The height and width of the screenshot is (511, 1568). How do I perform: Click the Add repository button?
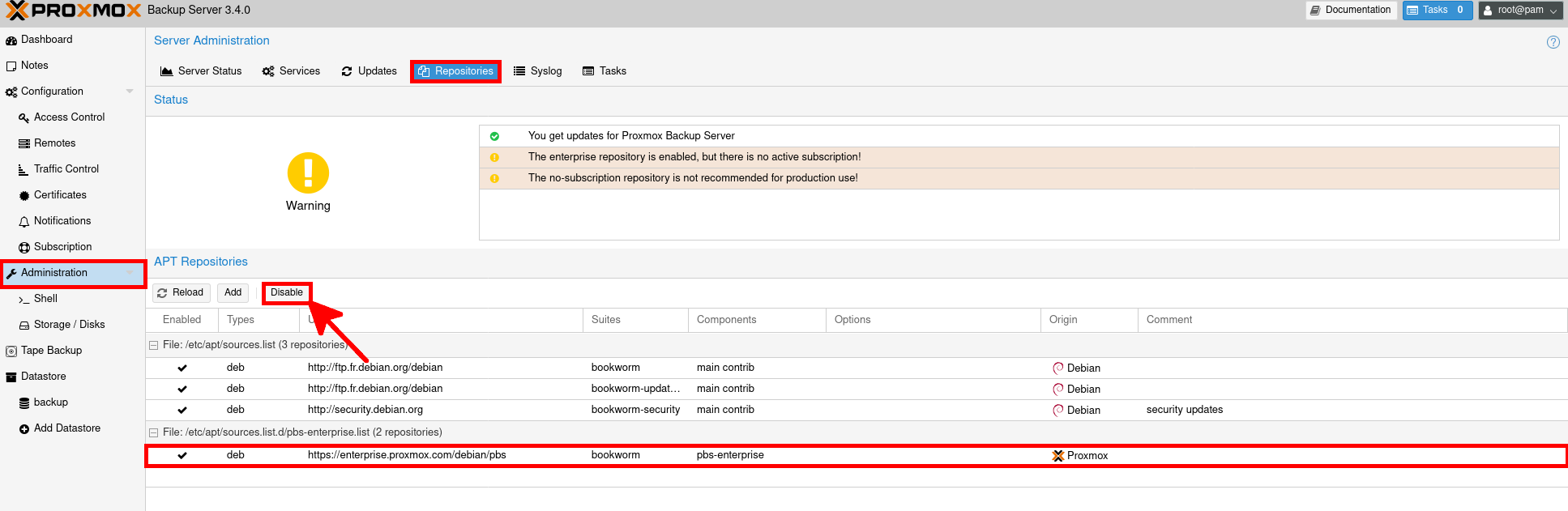pyautogui.click(x=233, y=292)
